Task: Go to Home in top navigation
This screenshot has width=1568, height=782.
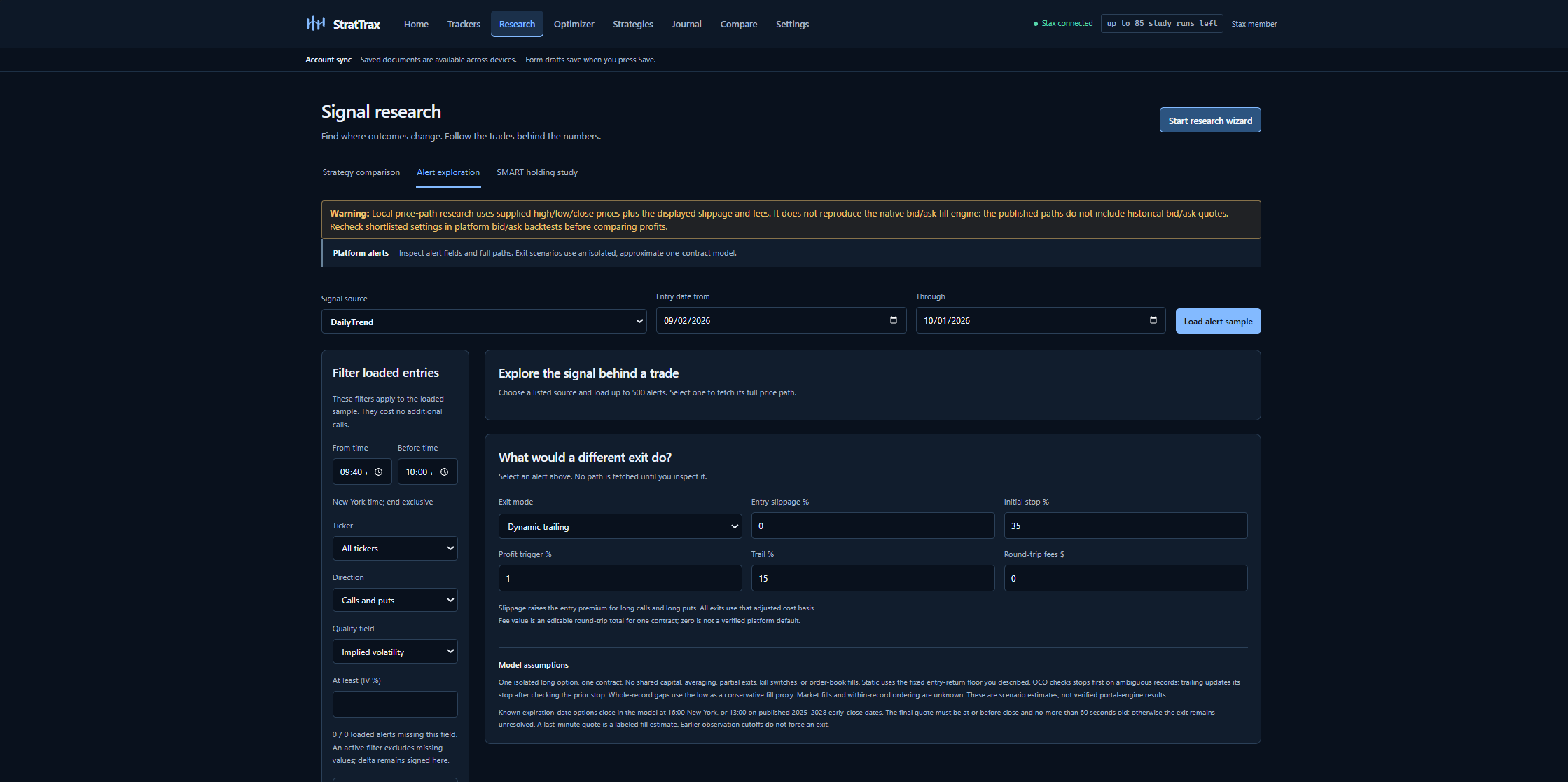Action: point(416,24)
